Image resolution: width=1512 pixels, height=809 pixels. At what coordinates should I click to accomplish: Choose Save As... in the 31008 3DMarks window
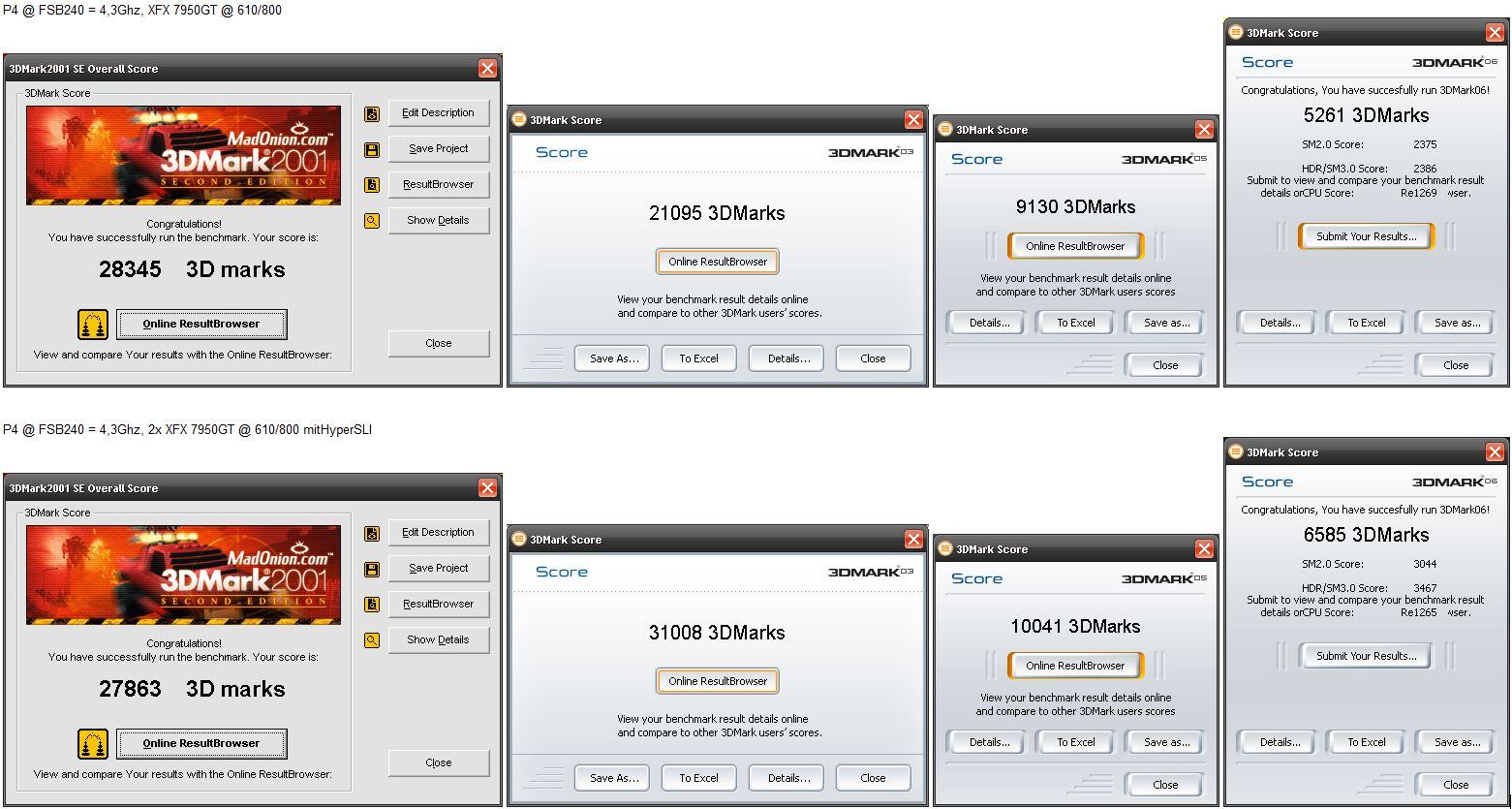point(612,778)
